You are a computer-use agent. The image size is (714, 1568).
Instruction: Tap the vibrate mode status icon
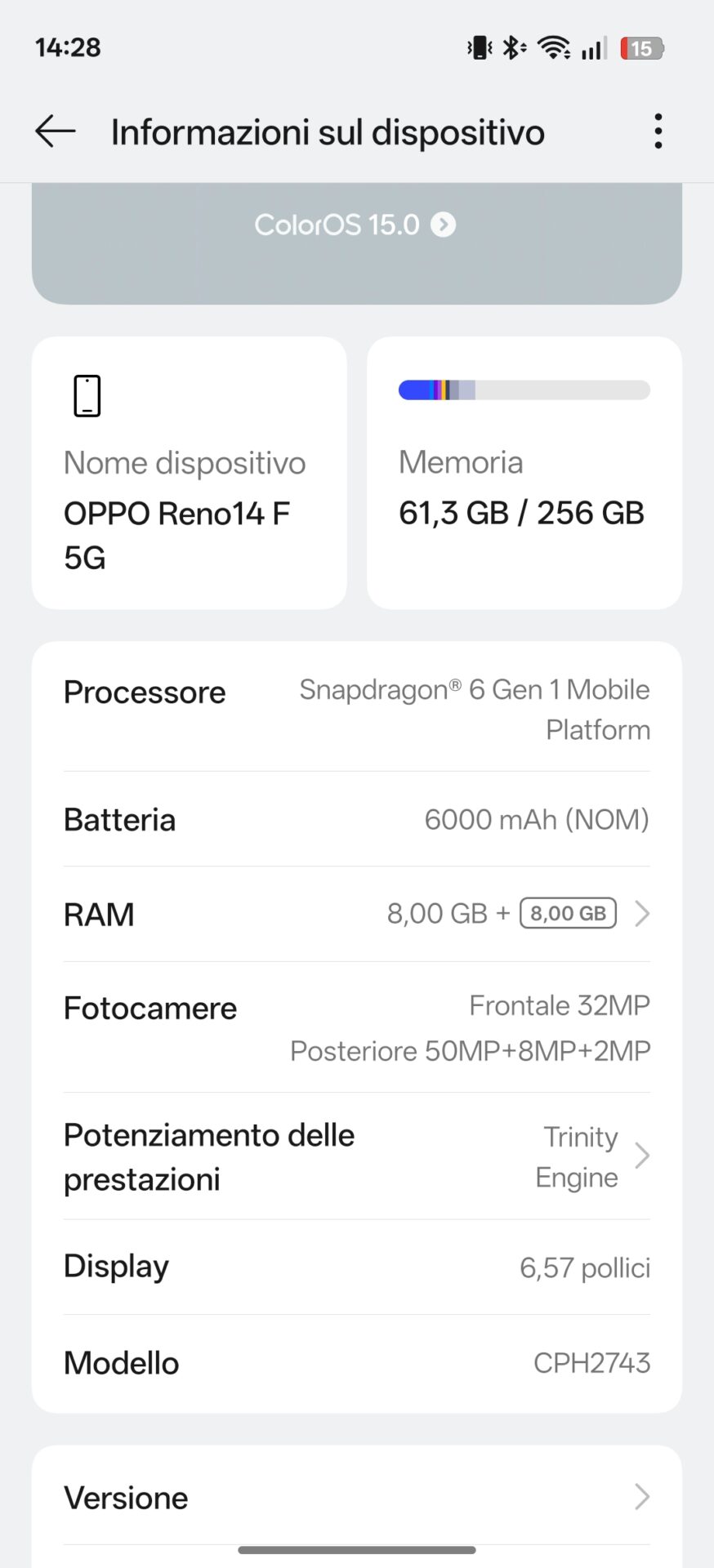(479, 48)
